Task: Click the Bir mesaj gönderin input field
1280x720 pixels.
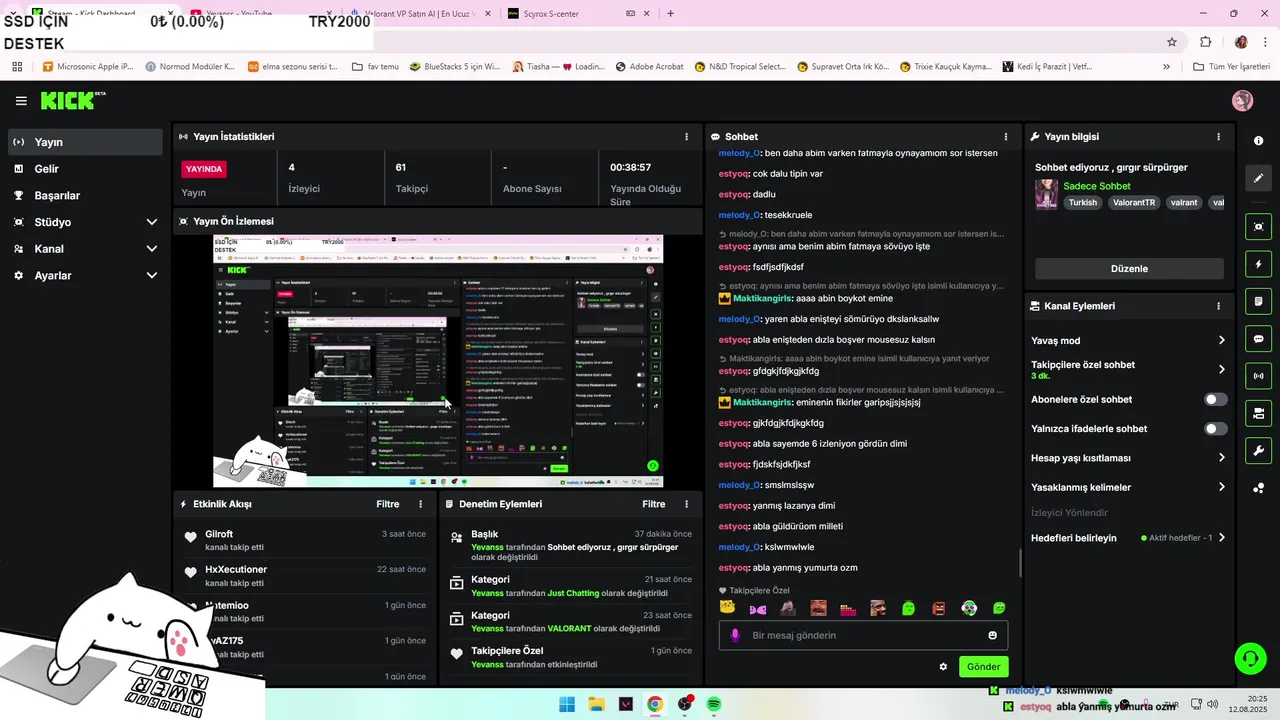Action: 863,635
